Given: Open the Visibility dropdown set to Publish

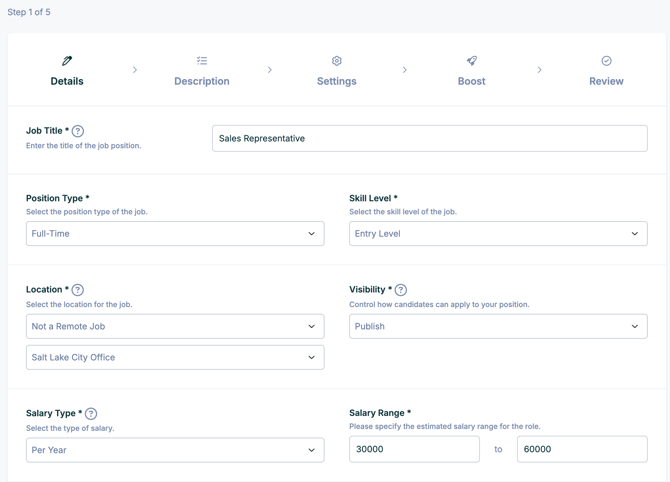Looking at the screenshot, I should pos(498,326).
